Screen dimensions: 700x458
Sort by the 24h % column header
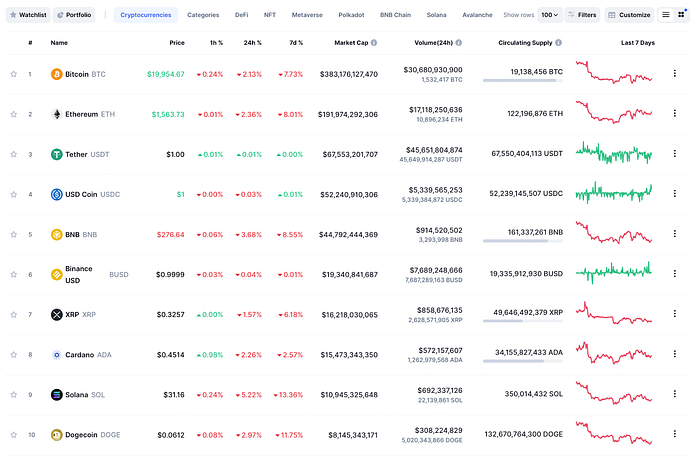click(252, 43)
